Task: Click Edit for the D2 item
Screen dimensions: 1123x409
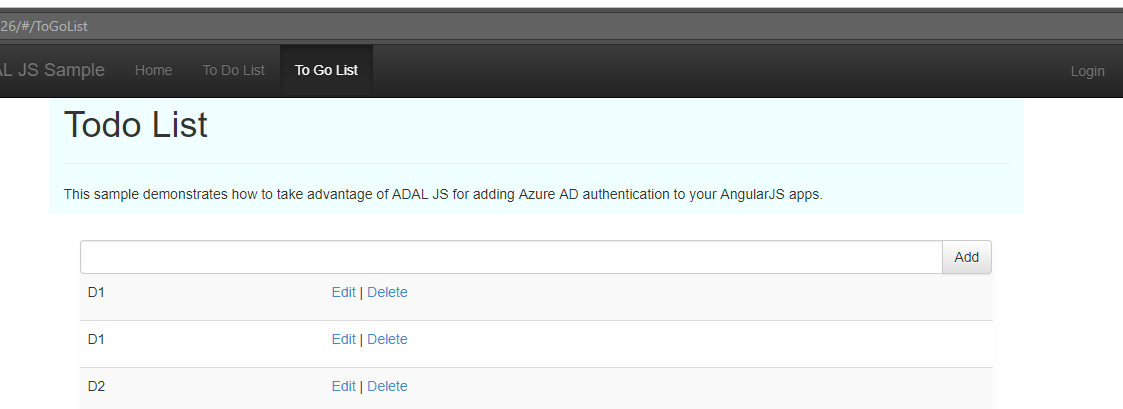Action: click(343, 386)
